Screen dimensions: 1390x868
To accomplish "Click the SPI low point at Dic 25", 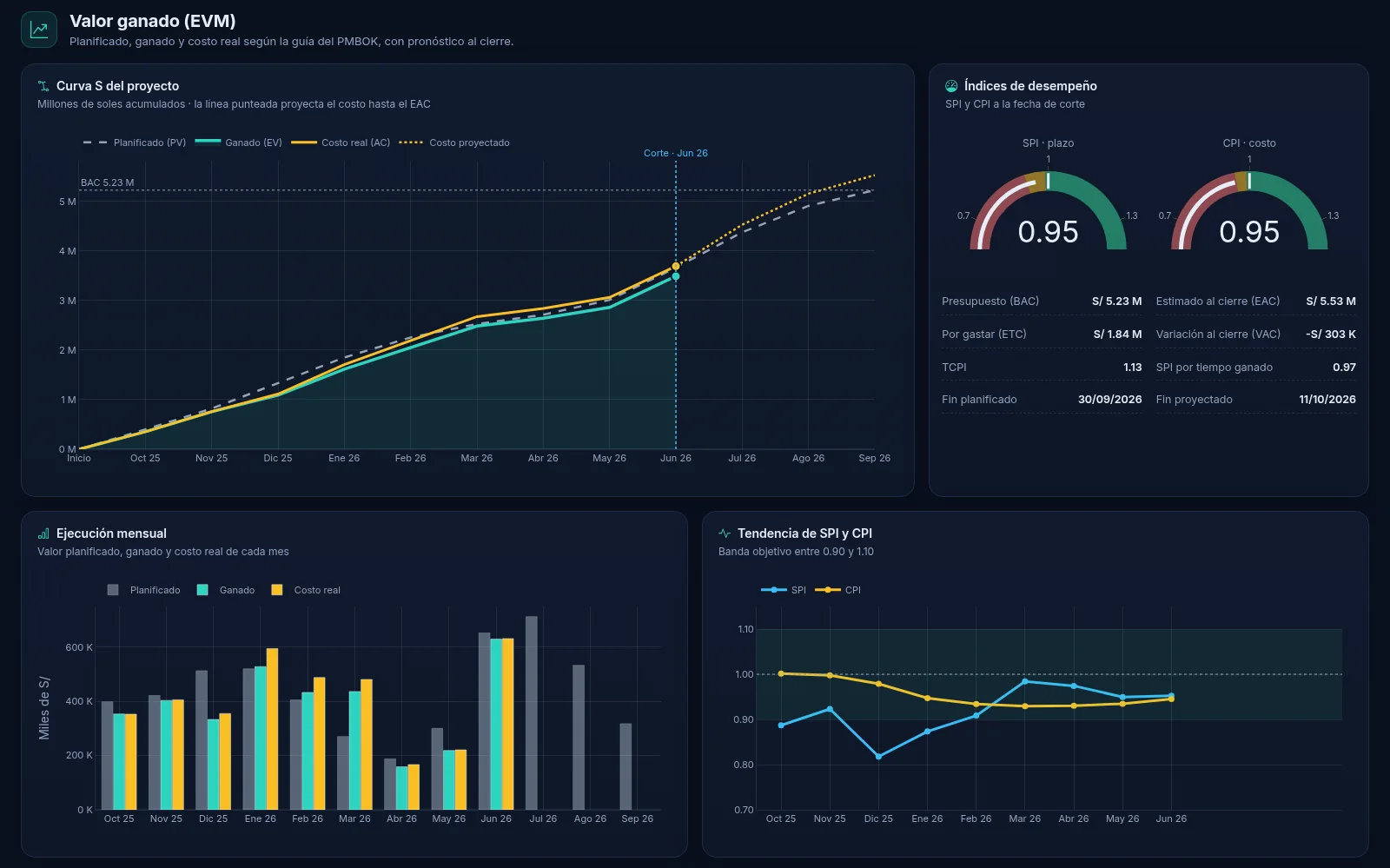I will point(878,757).
